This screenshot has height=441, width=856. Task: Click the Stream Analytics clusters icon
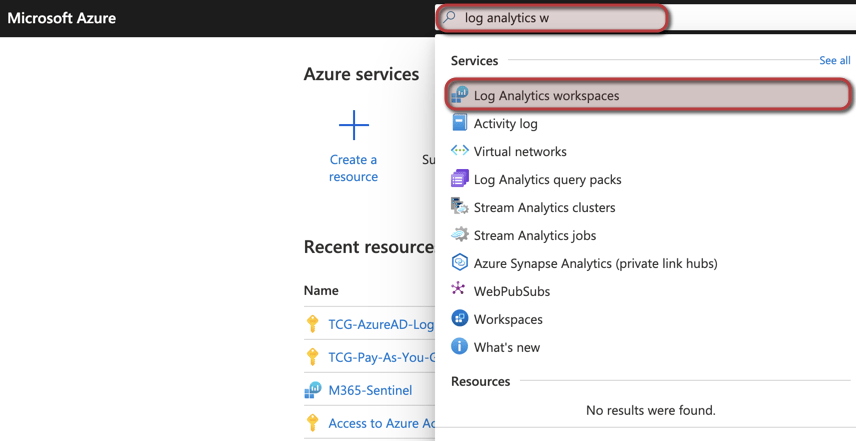point(460,207)
